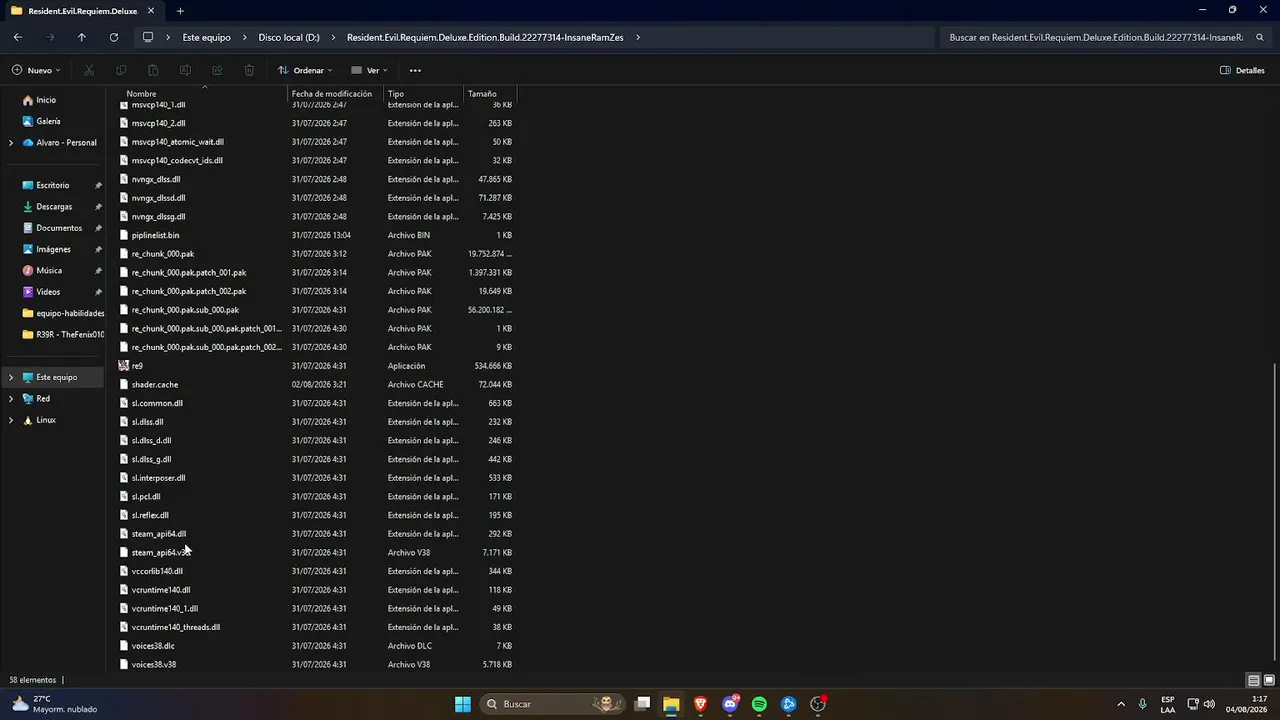1280x720 pixels.
Task: Open the Vídeos quick access folder
Action: click(48, 292)
